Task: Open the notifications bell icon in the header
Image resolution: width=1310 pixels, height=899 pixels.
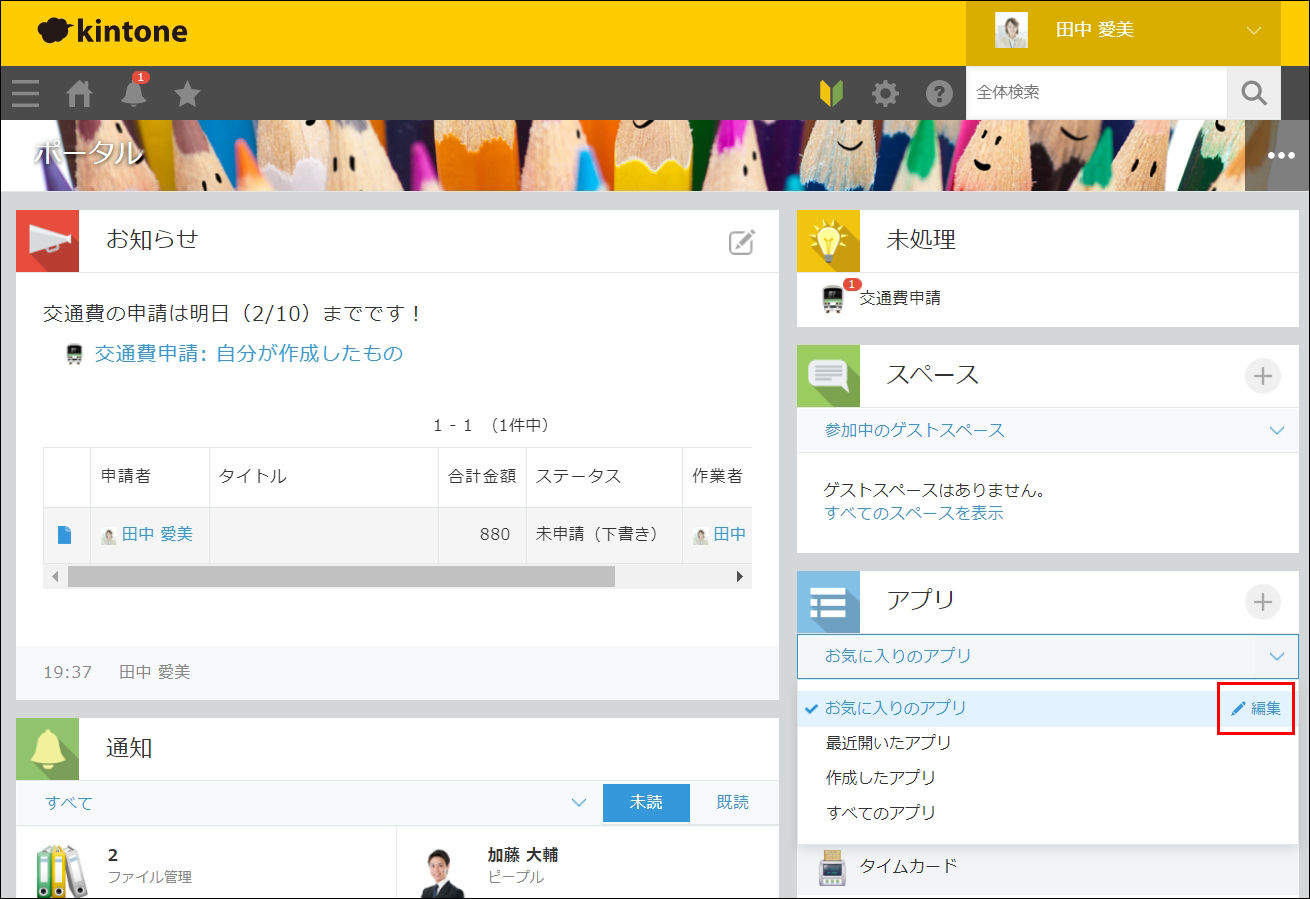Action: click(x=133, y=93)
